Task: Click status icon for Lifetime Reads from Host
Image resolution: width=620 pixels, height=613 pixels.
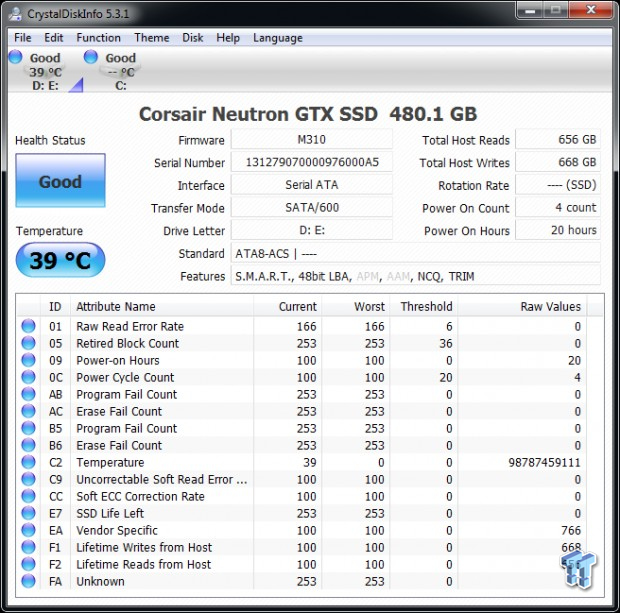Action: pyautogui.click(x=28, y=564)
